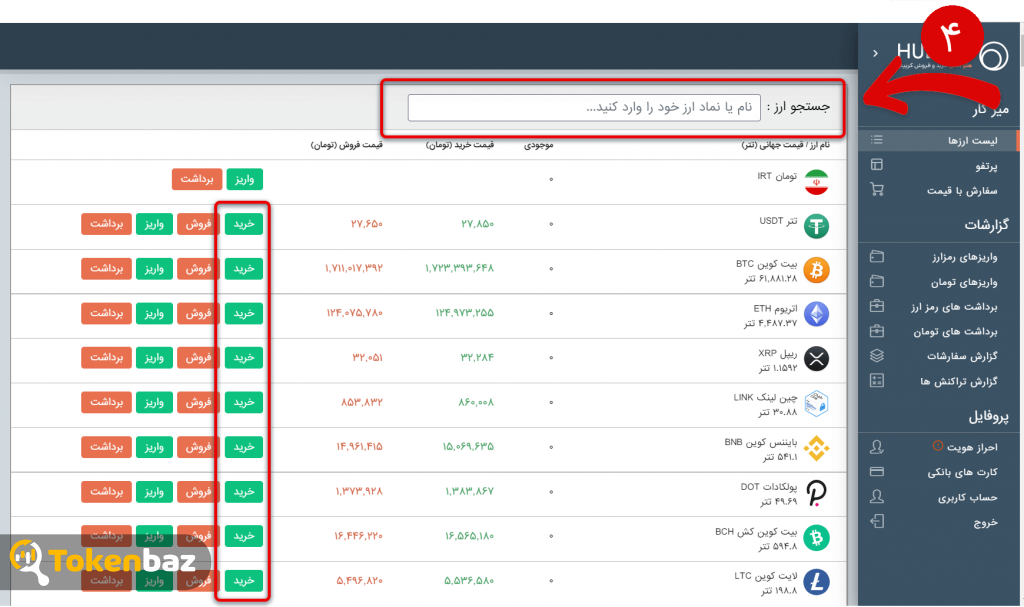
Task: Click خرید button for XRP
Action: (x=244, y=357)
